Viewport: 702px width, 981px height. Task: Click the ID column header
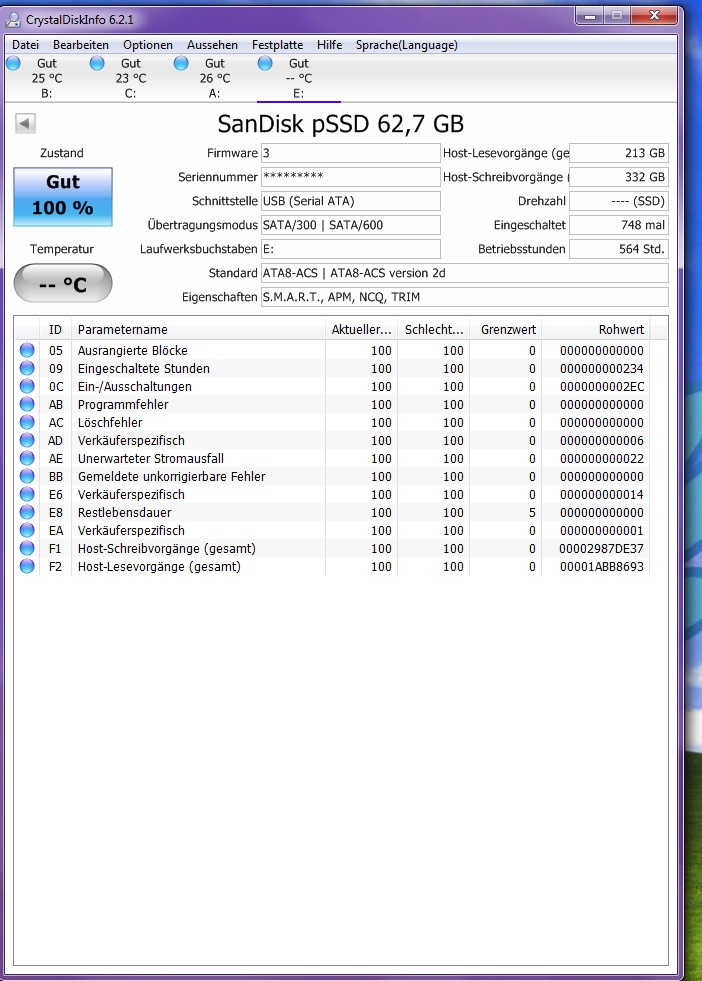click(55, 330)
